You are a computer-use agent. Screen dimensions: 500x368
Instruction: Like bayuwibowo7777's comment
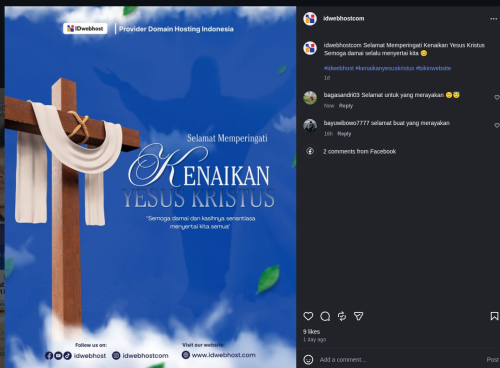[497, 125]
